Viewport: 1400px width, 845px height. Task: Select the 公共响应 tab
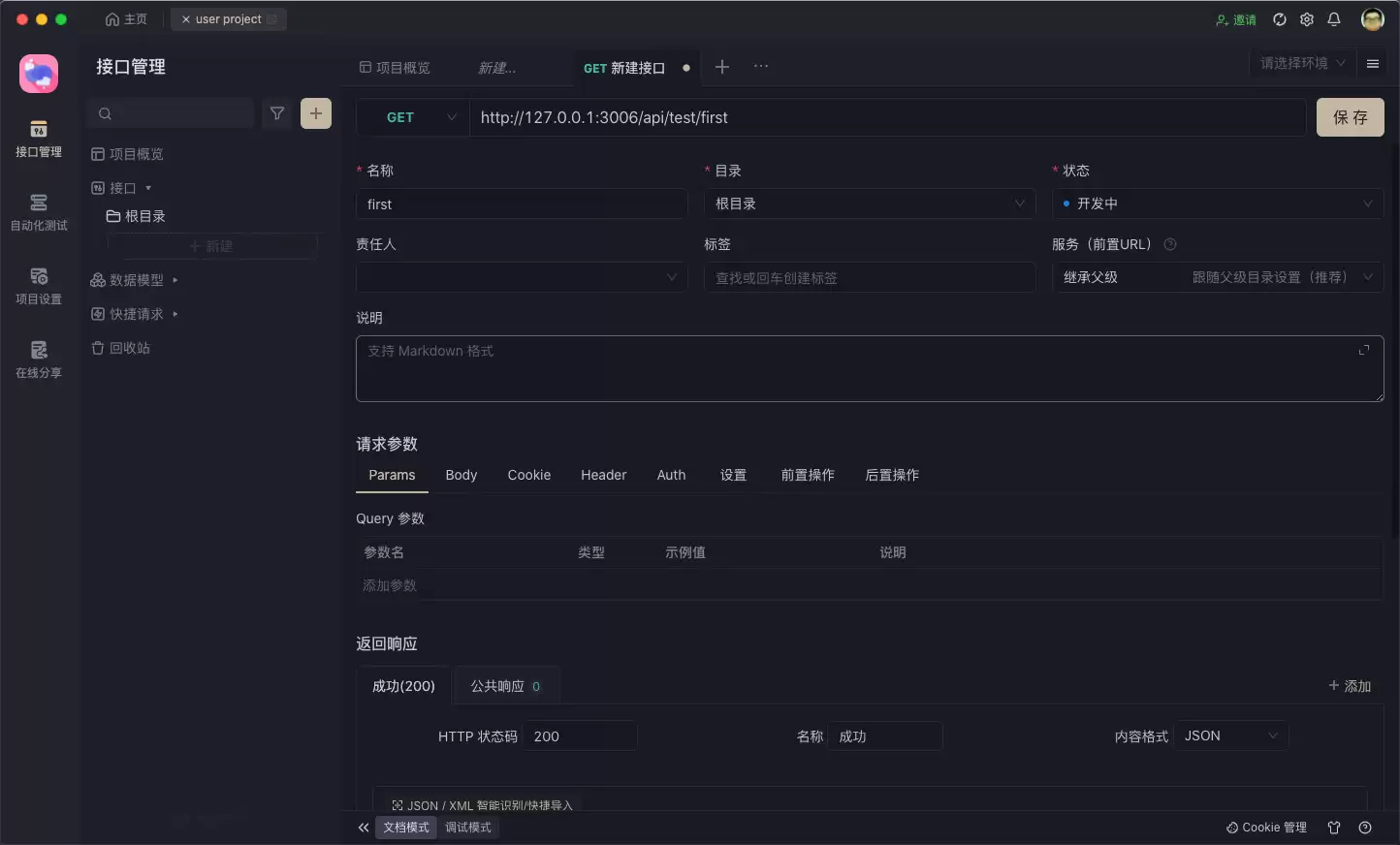tap(506, 686)
